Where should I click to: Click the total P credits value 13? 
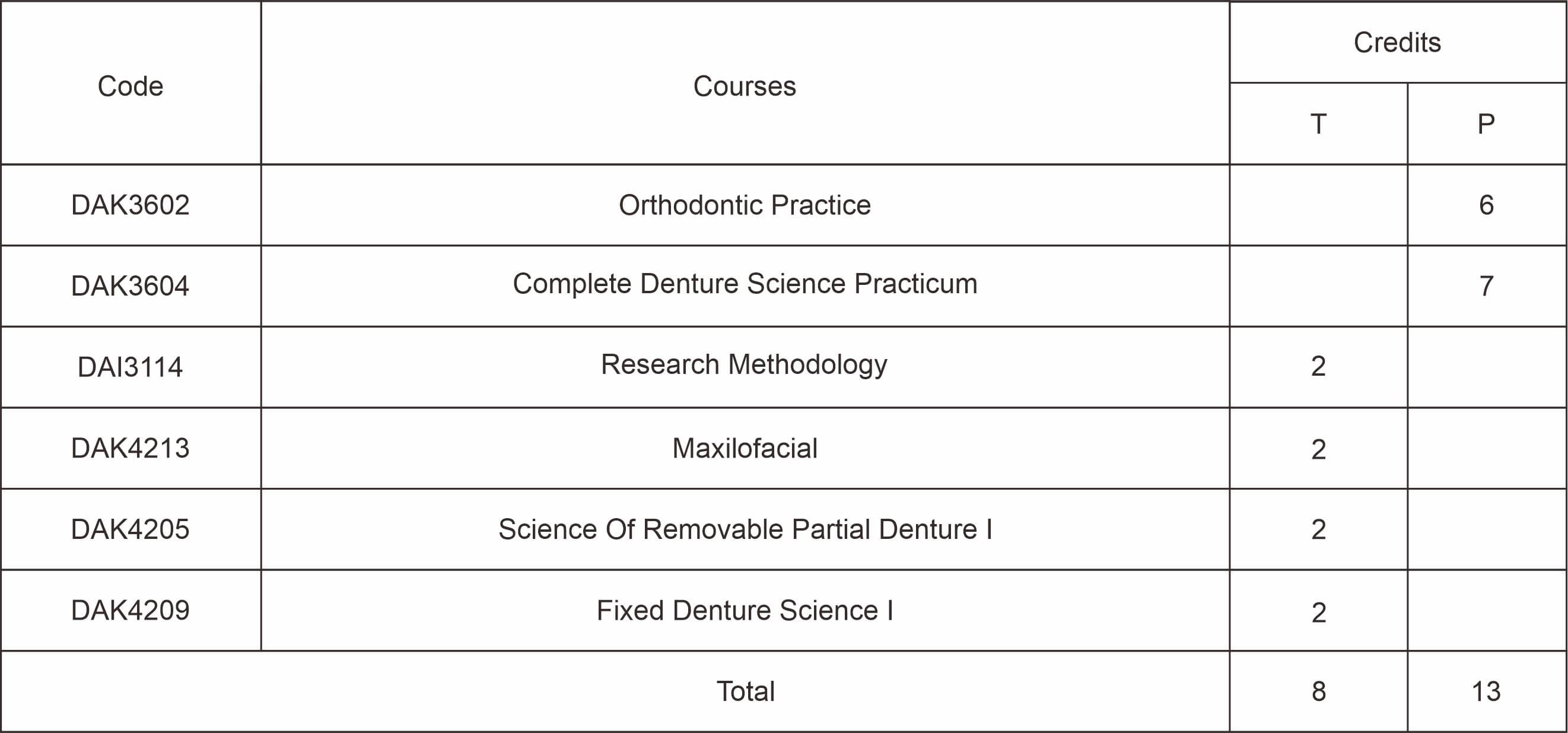[1486, 691]
